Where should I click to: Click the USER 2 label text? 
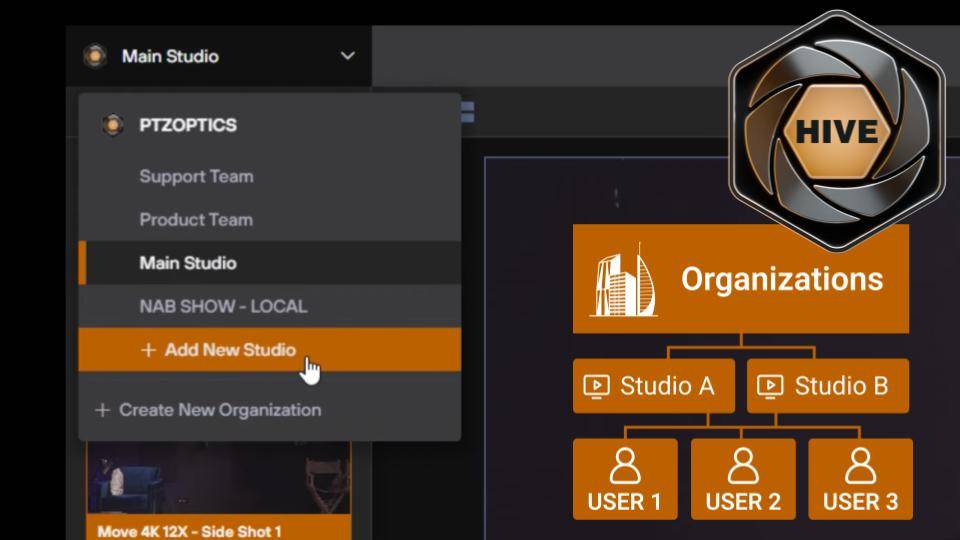[743, 502]
